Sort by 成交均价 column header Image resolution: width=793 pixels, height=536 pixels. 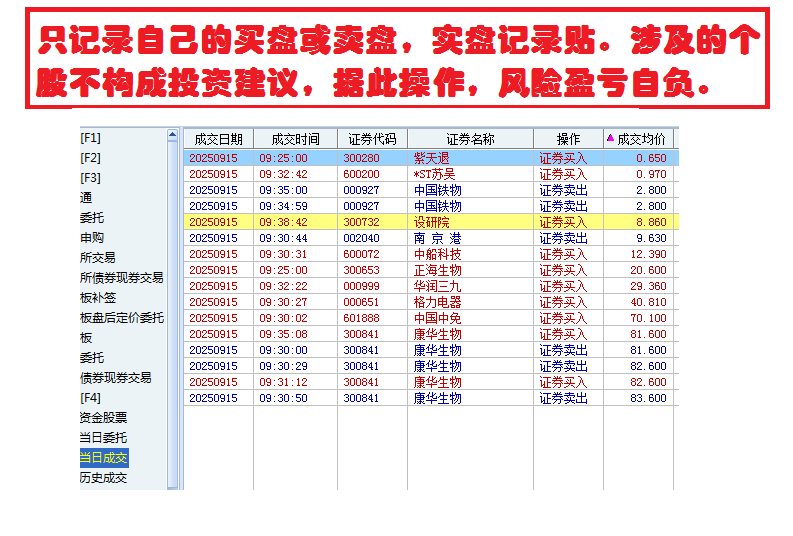tap(638, 139)
